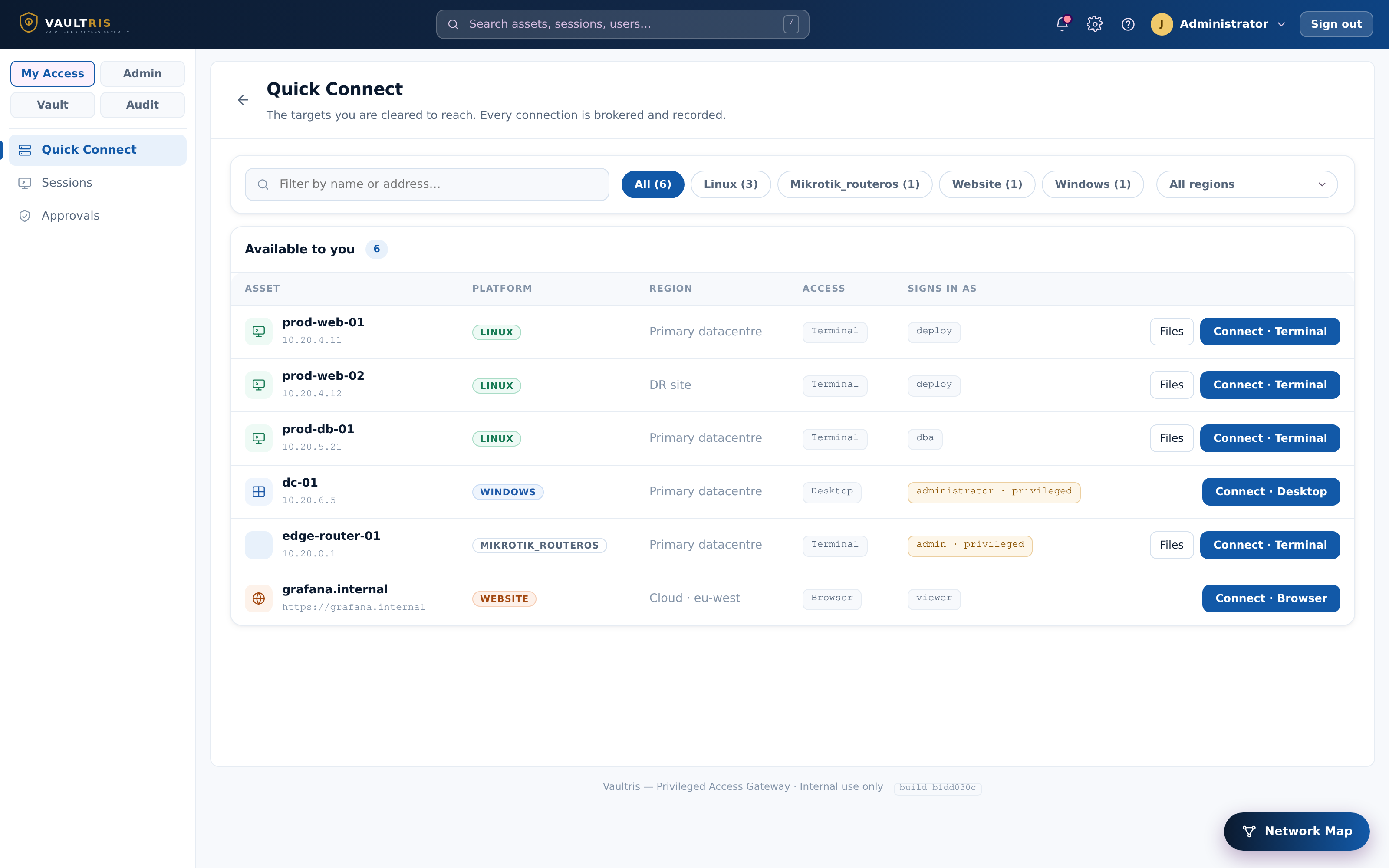
Task: Select the All (6) filter chip
Action: (x=652, y=184)
